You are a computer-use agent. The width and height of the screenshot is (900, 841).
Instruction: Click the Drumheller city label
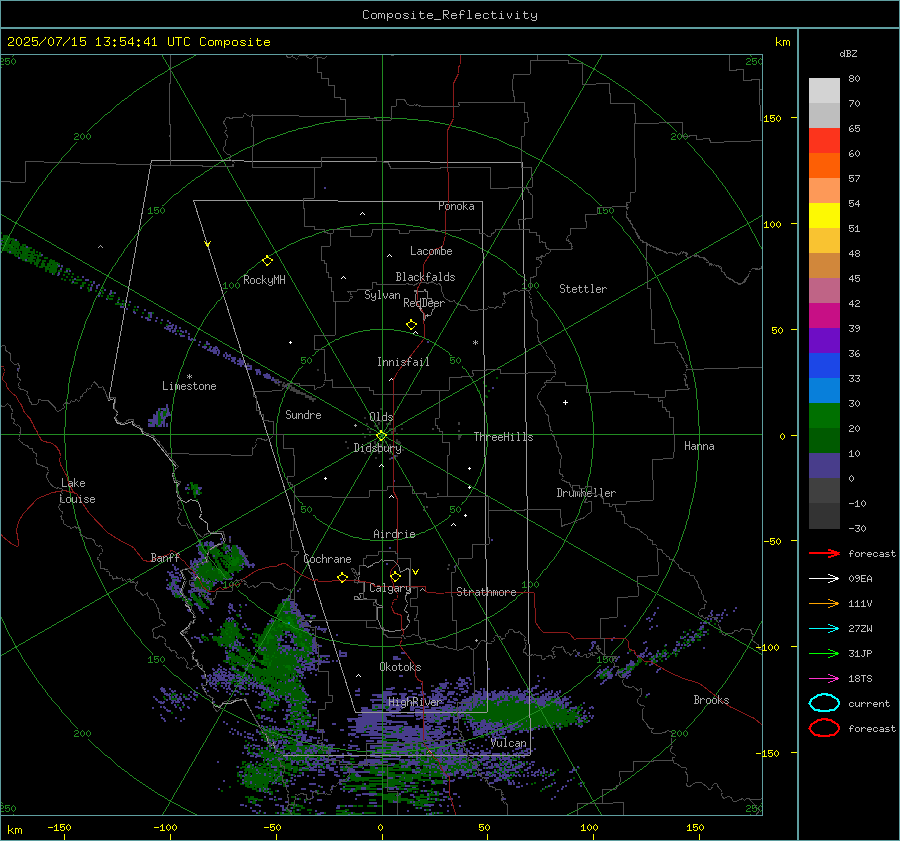[586, 493]
